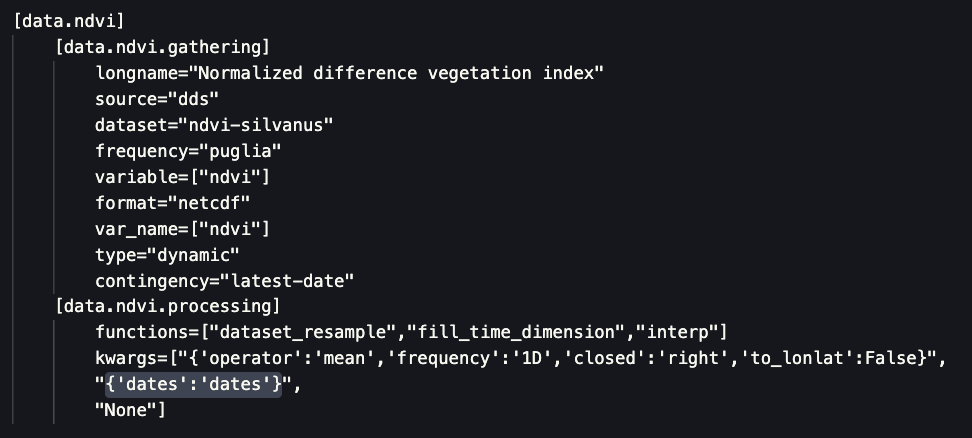This screenshot has height=438, width=972.
Task: Click the "None" entry on the last line
Action: pos(126,410)
